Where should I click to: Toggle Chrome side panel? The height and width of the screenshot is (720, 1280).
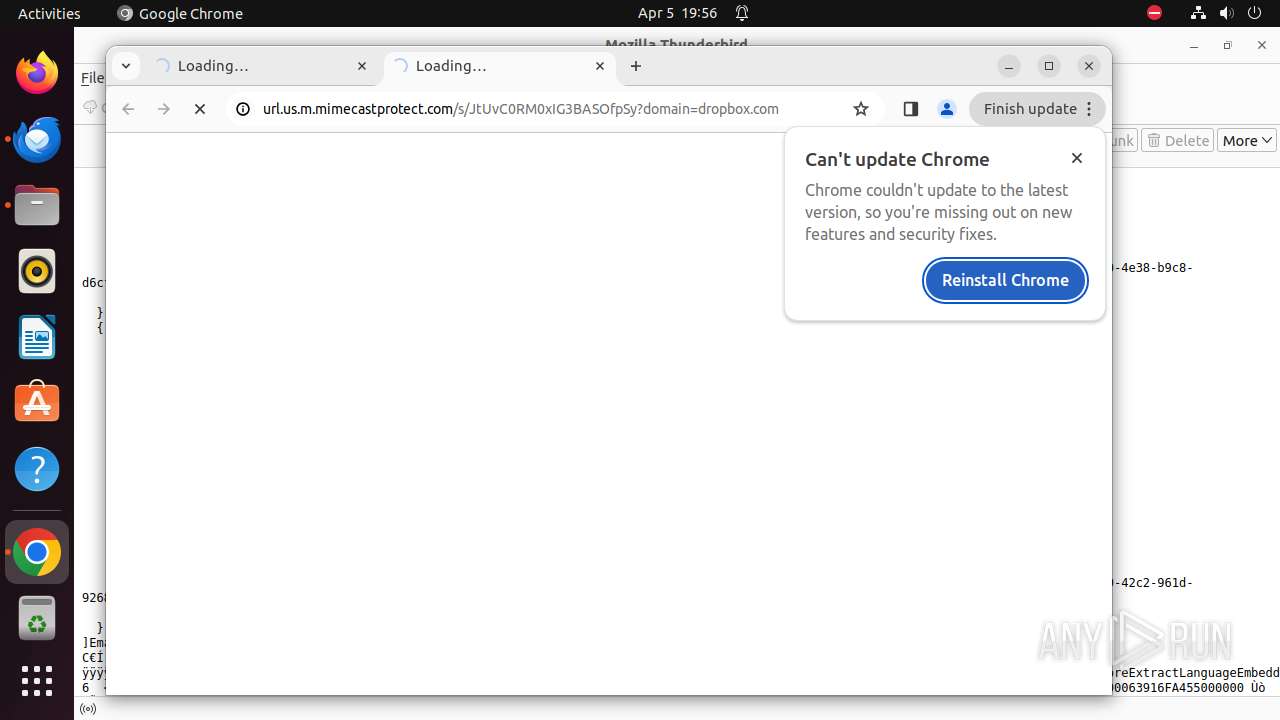pos(910,109)
